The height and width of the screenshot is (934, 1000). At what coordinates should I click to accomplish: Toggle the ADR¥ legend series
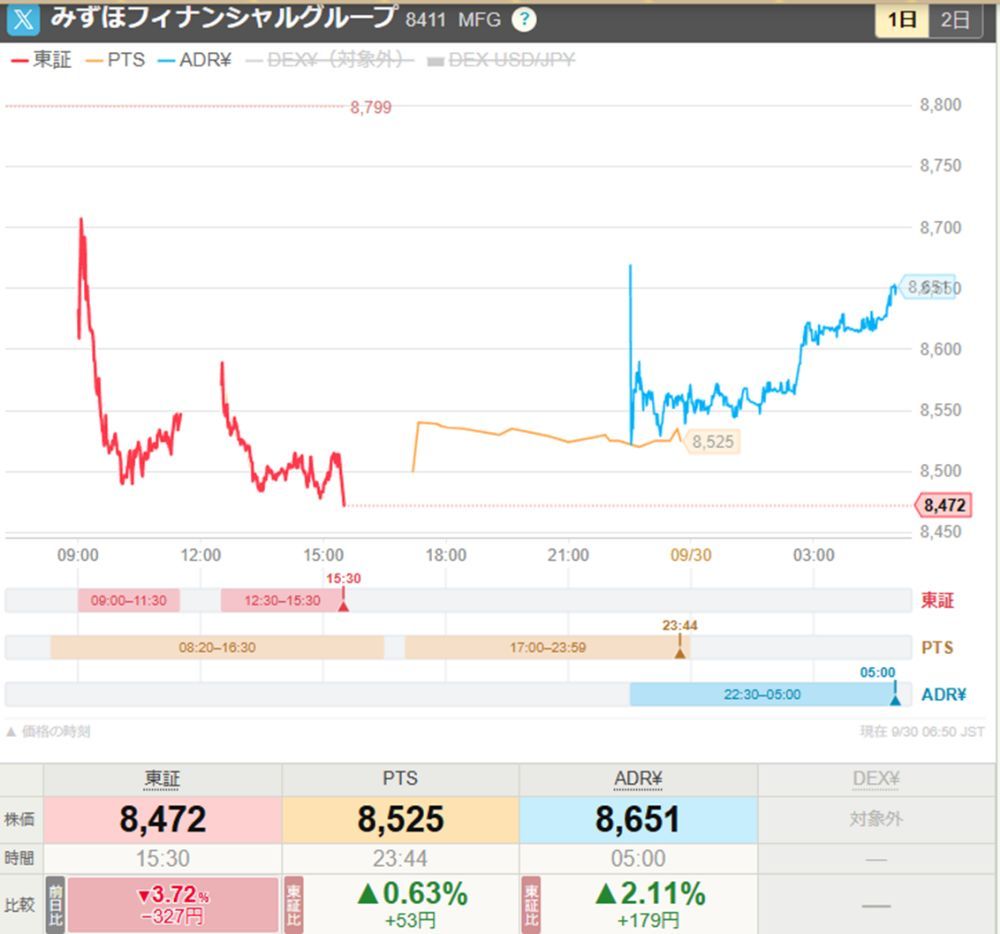point(195,60)
